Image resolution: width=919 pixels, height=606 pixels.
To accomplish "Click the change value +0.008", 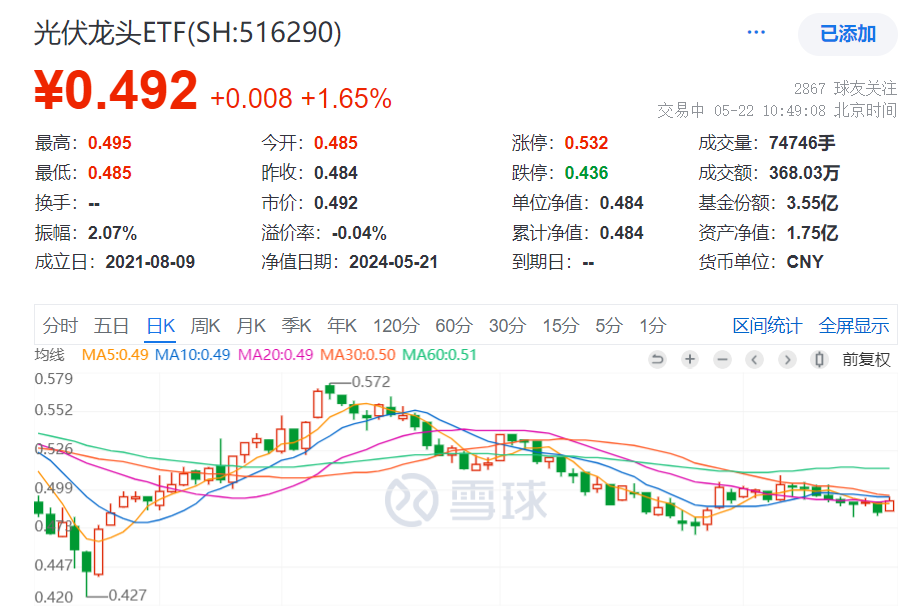I will 251,98.
